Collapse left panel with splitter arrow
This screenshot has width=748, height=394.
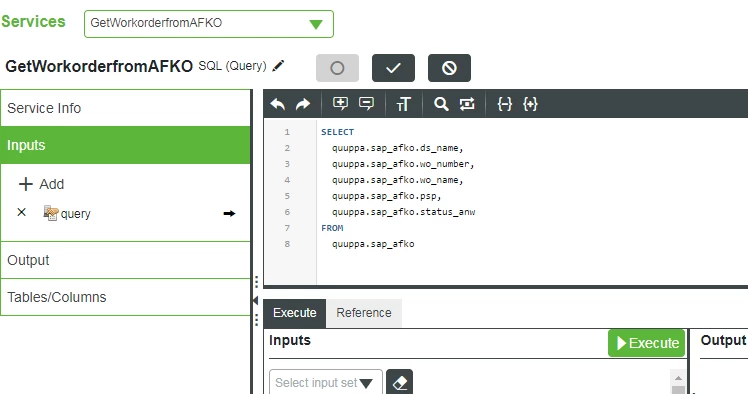point(255,301)
